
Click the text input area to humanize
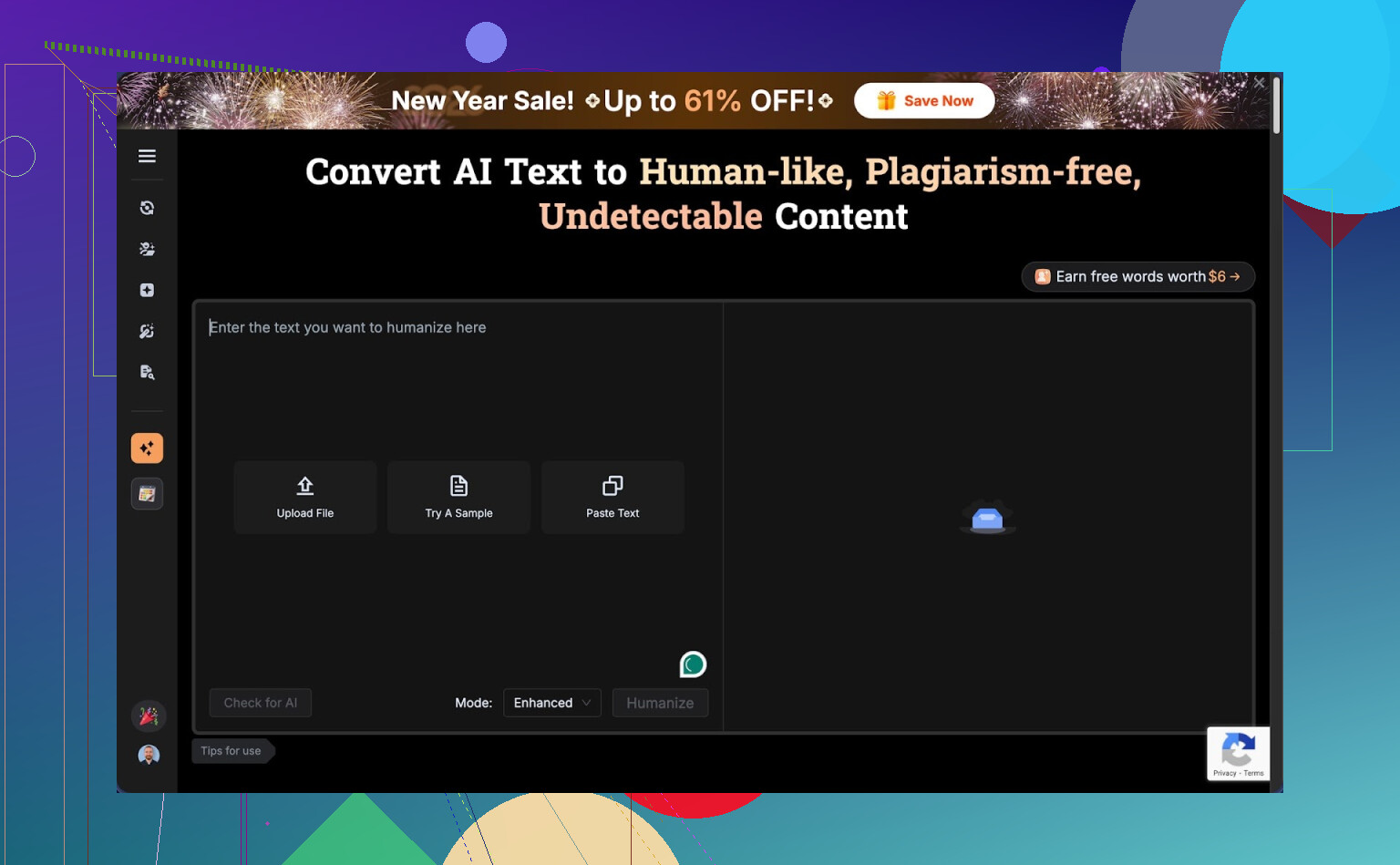(x=458, y=383)
